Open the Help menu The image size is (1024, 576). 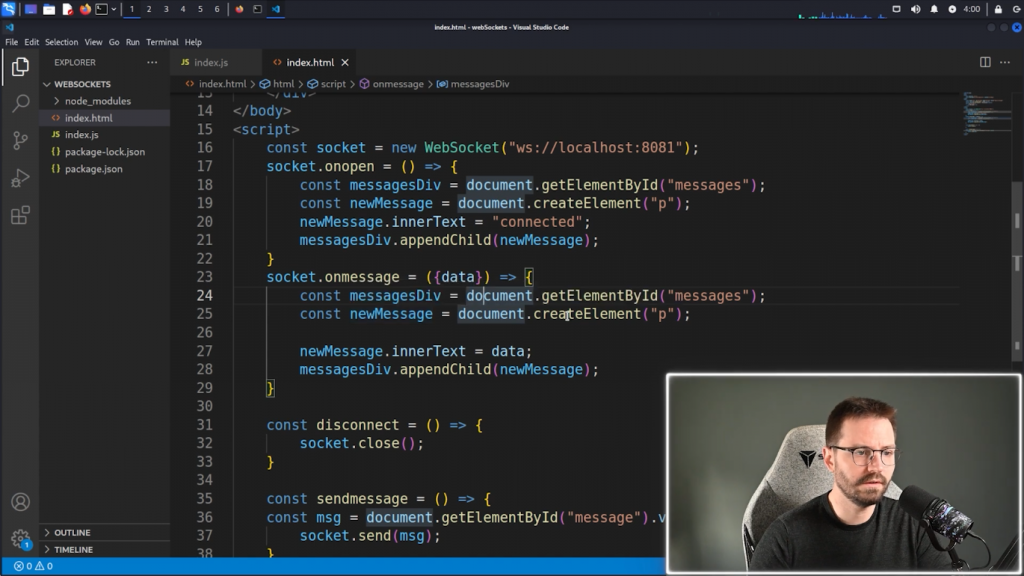click(193, 42)
